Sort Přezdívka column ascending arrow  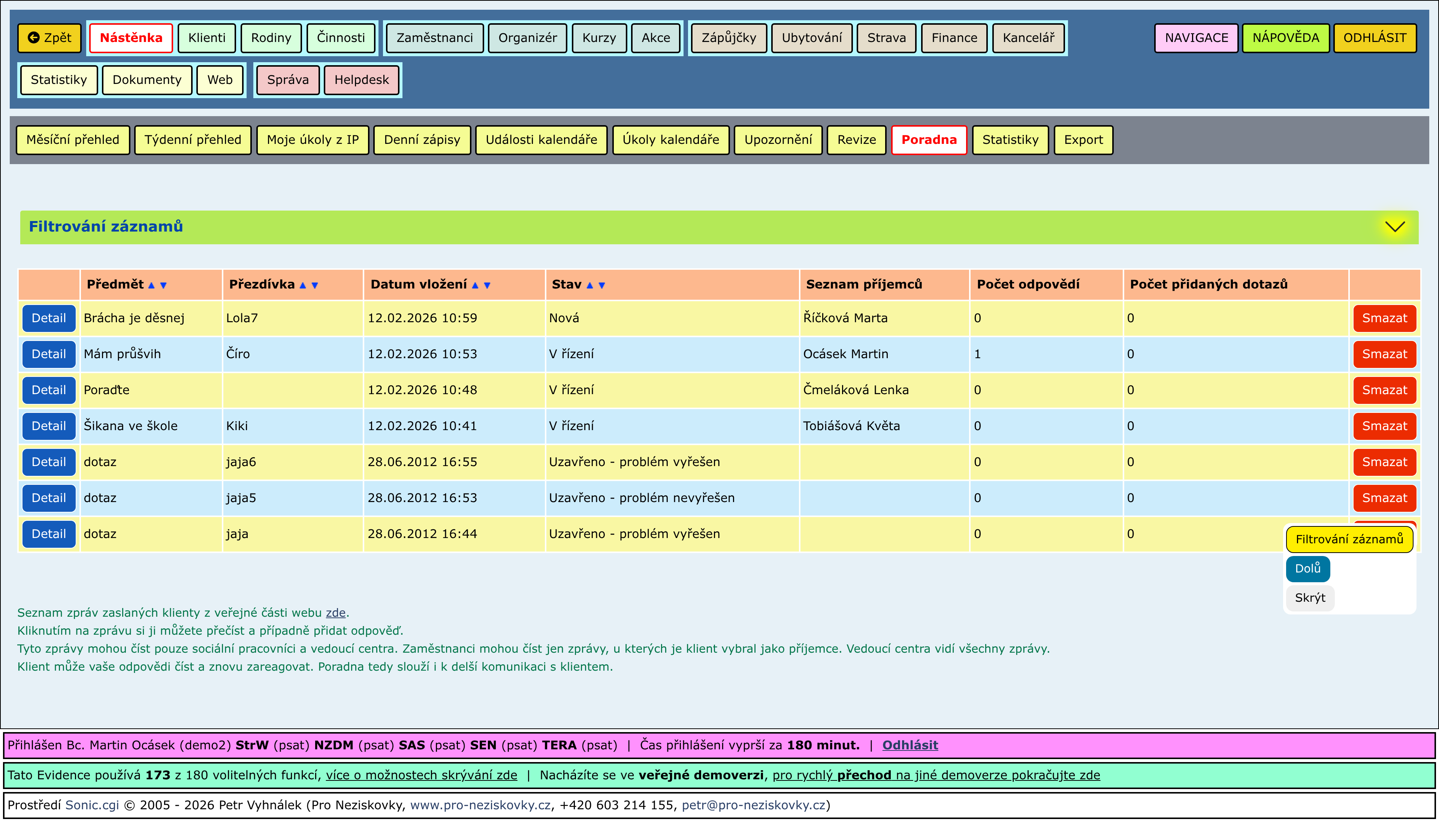click(303, 285)
